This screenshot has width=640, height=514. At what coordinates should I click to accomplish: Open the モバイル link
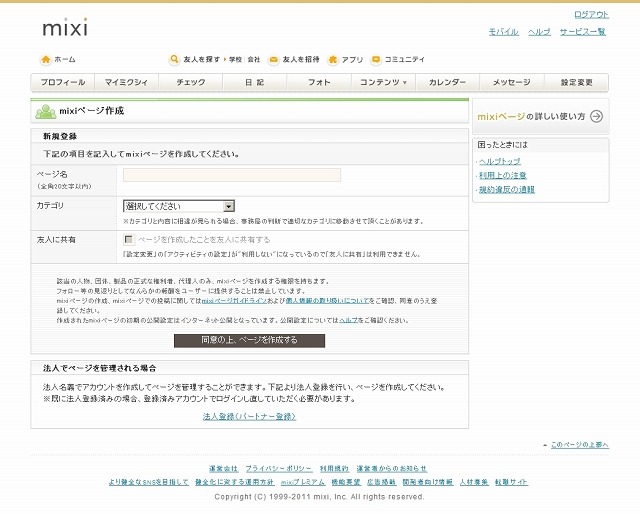504,32
